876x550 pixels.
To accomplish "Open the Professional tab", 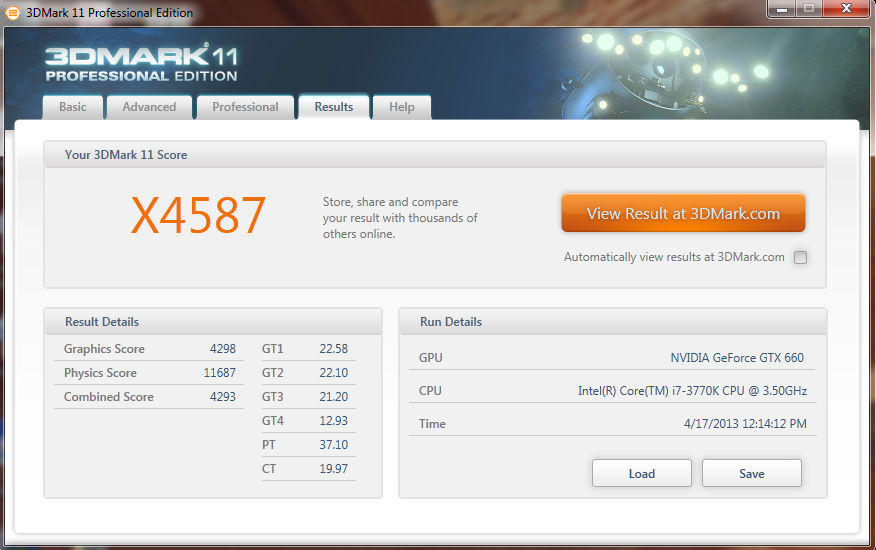I will (x=245, y=107).
